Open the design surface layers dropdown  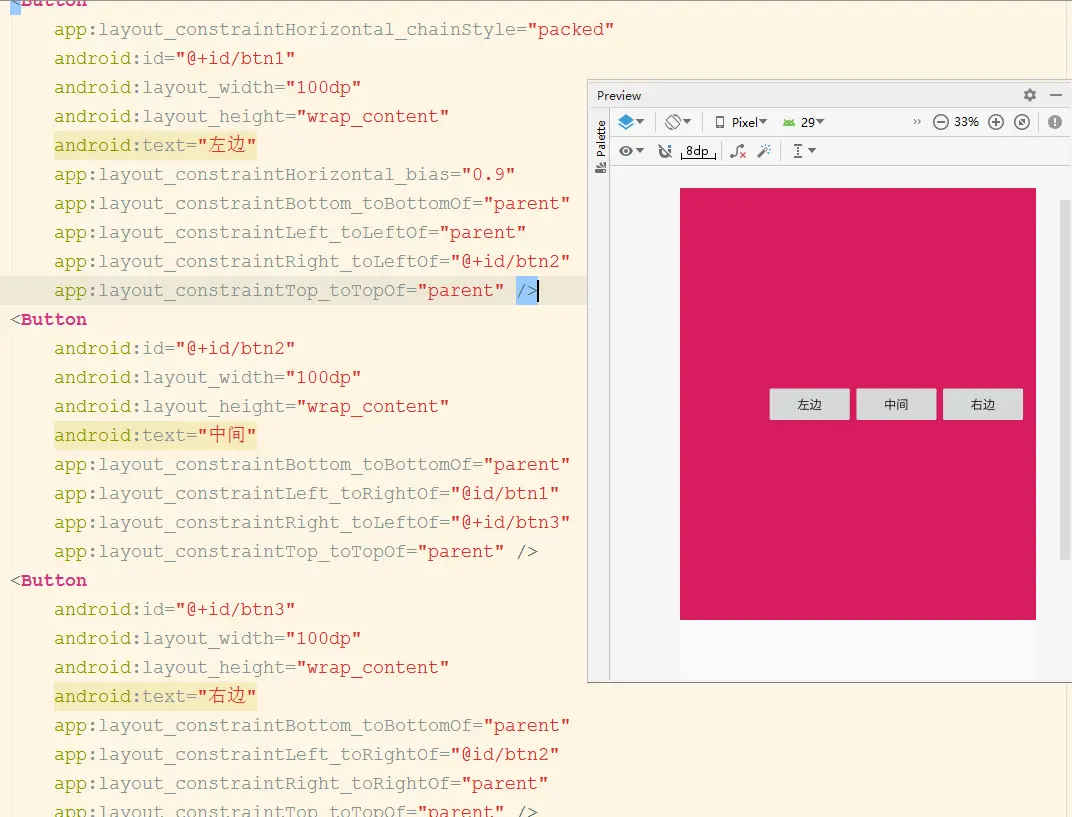click(x=631, y=122)
